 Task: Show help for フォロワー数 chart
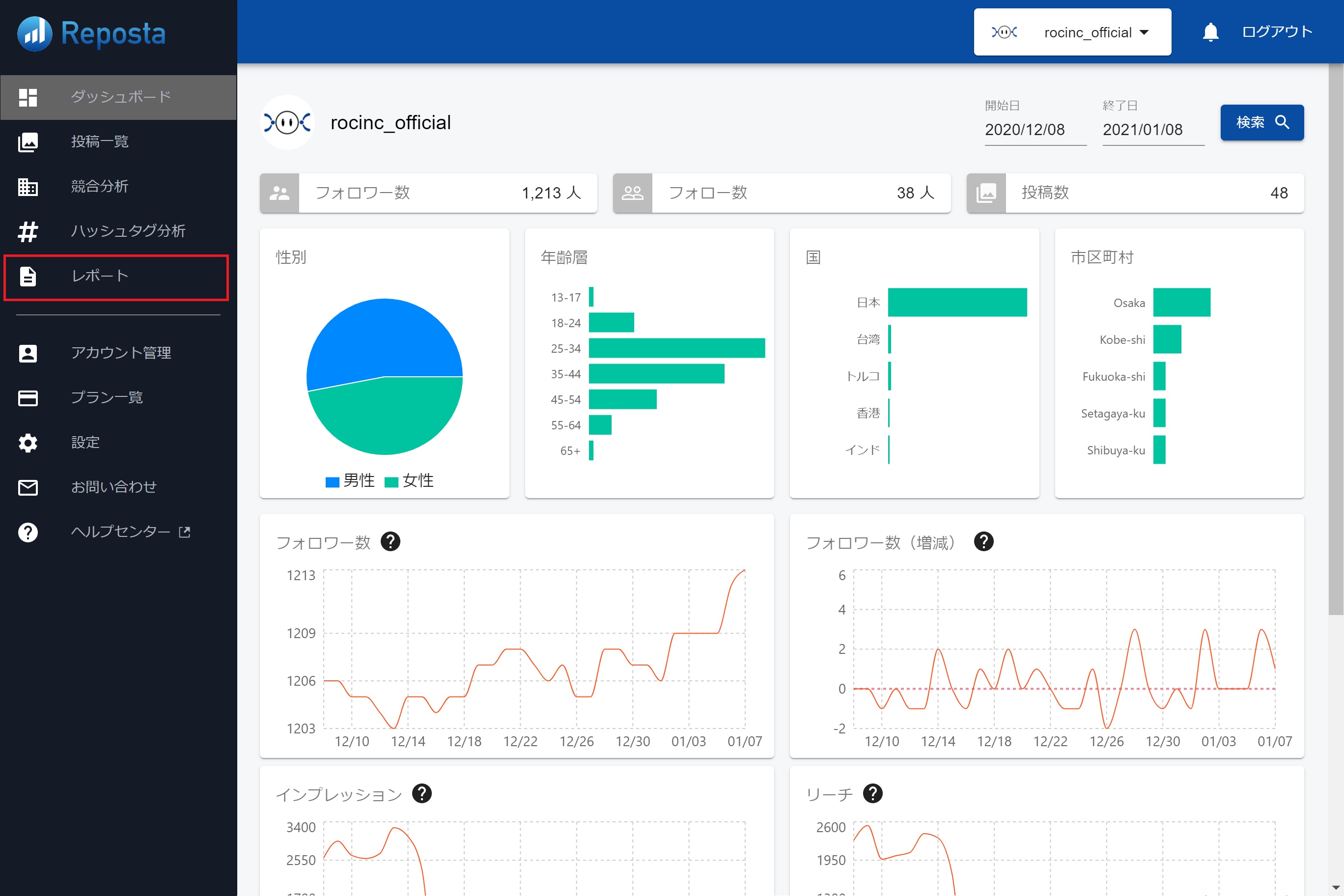tap(391, 541)
